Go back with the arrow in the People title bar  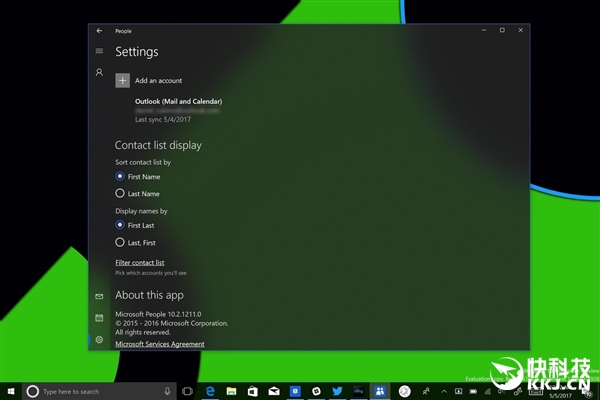point(99,31)
